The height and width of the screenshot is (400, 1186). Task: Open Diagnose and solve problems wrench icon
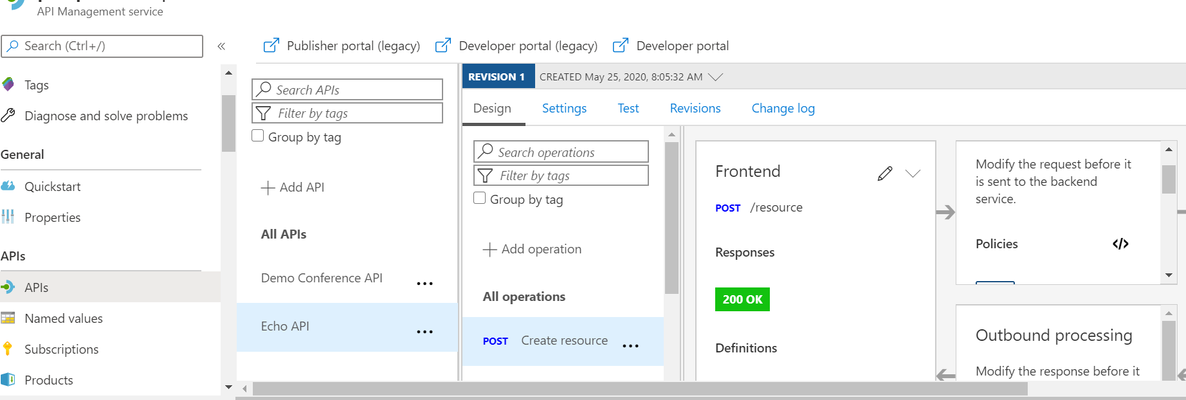8,116
